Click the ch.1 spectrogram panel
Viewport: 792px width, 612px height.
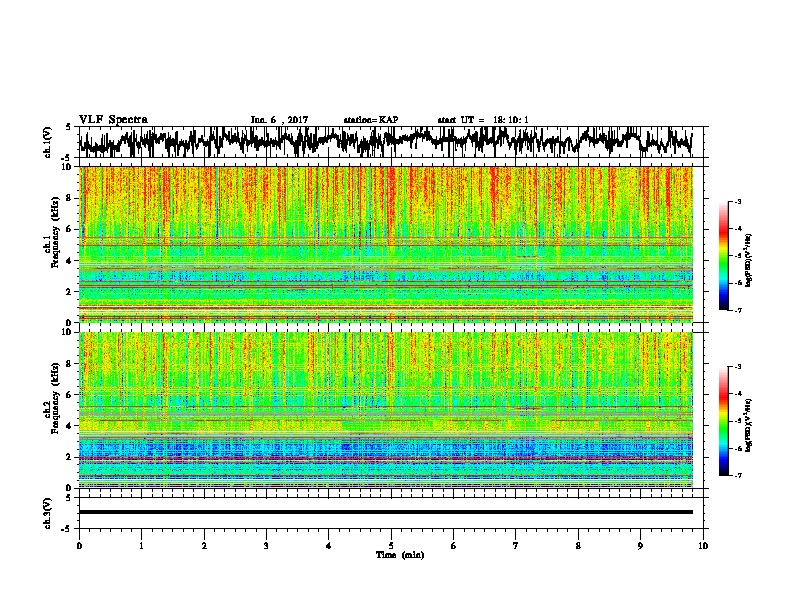pos(386,244)
